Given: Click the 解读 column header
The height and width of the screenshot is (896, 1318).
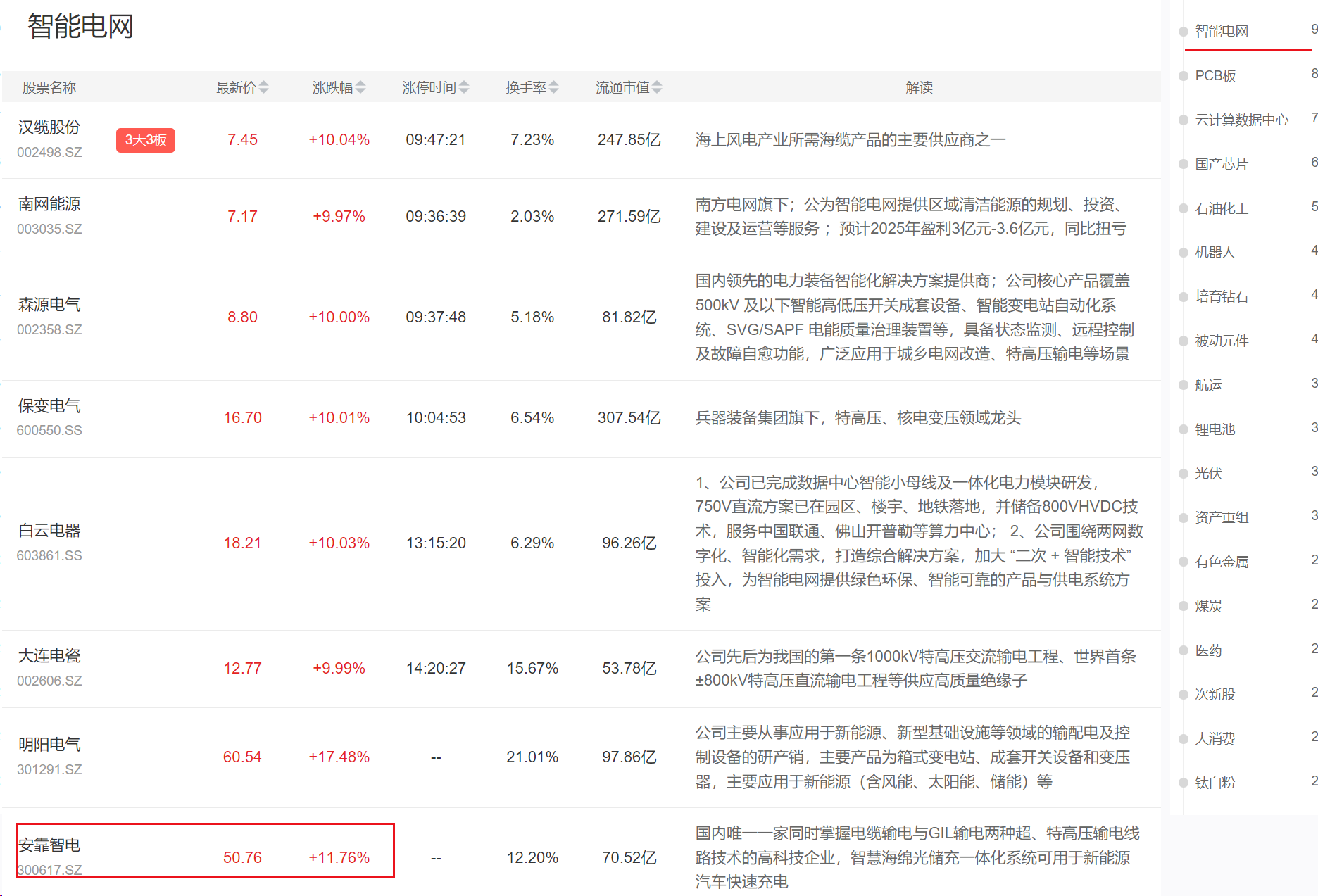Looking at the screenshot, I should (x=919, y=87).
